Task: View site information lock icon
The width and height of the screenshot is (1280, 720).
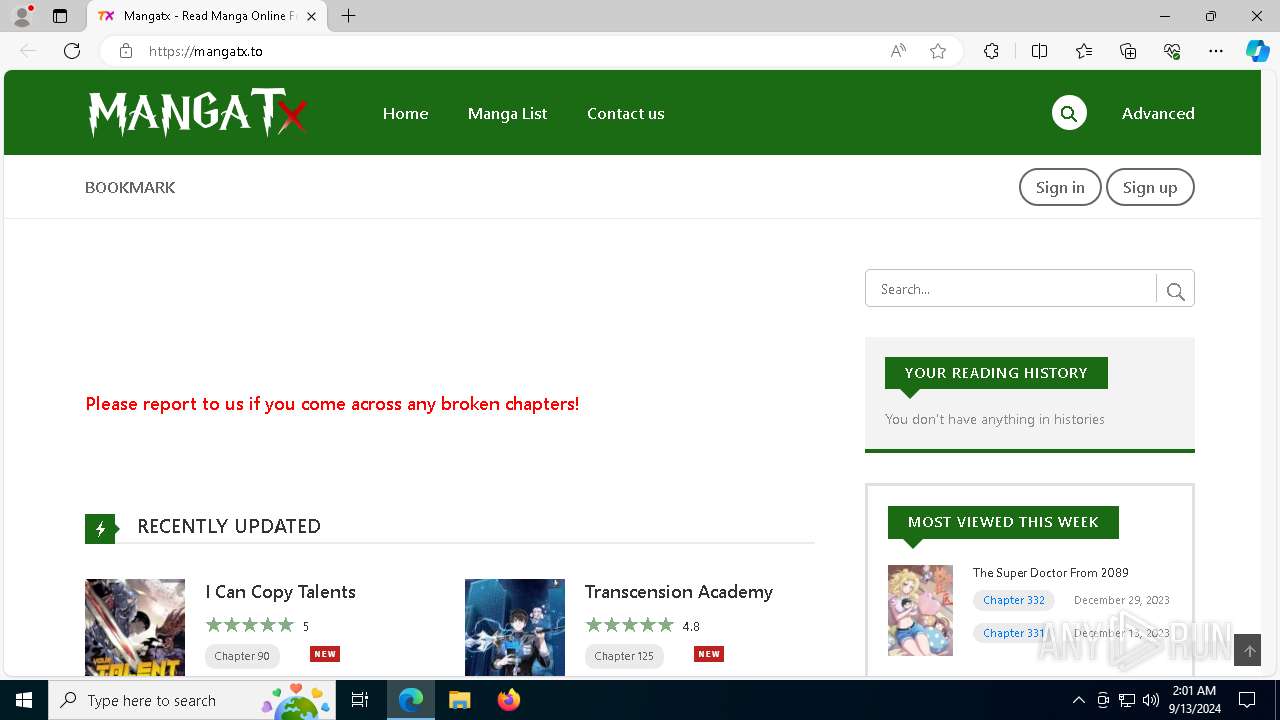Action: (126, 51)
